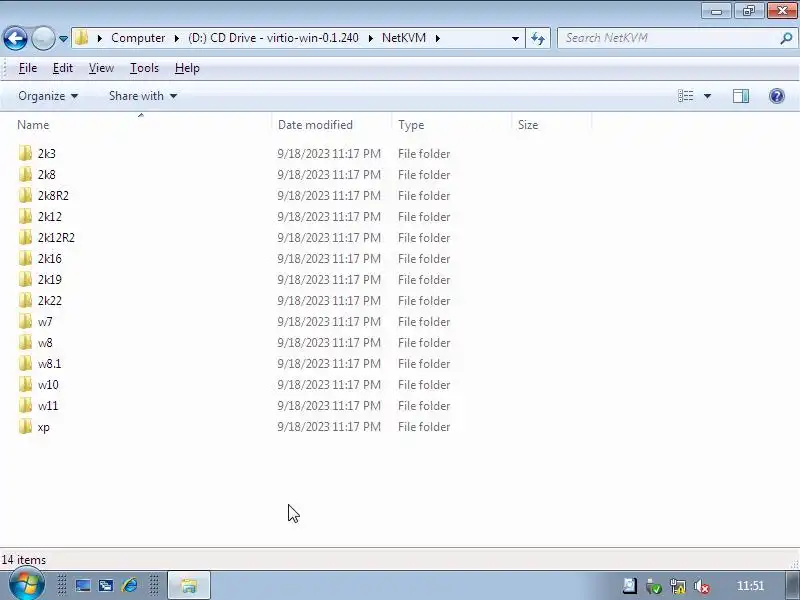Open the Windows Start menu
This screenshot has height=600, width=800.
click(27, 585)
